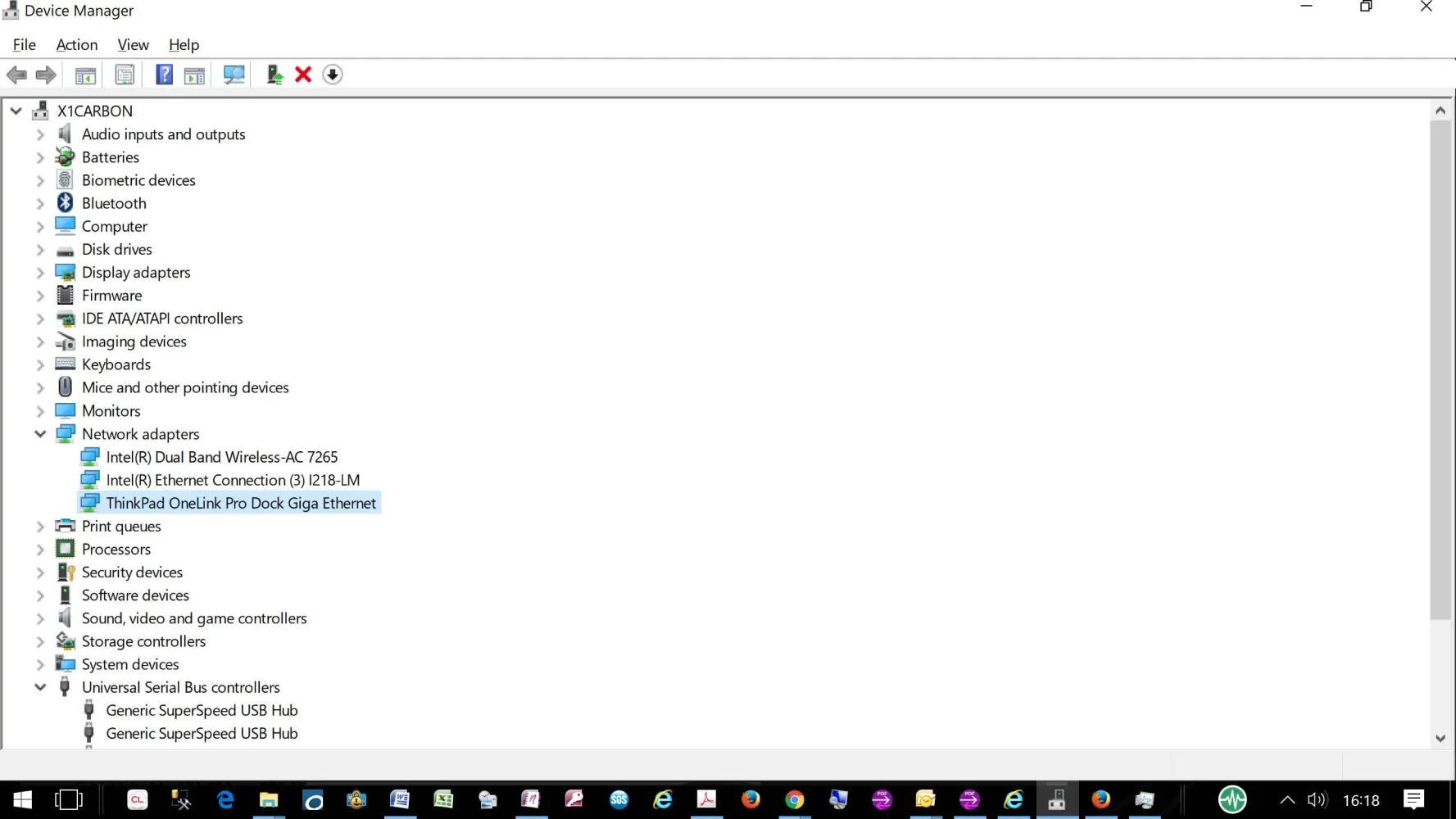
Task: Click Show/Hide Console Tree toolbar icon
Action: point(85,75)
